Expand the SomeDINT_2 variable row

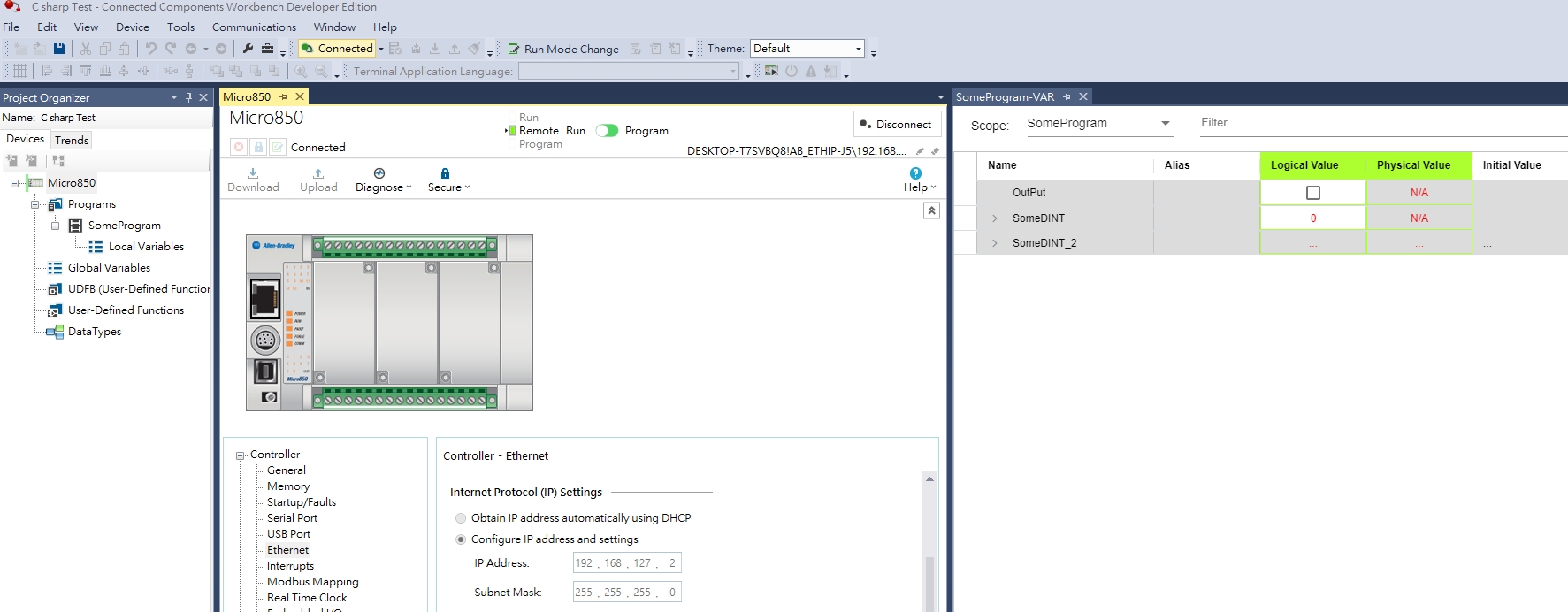pos(995,243)
